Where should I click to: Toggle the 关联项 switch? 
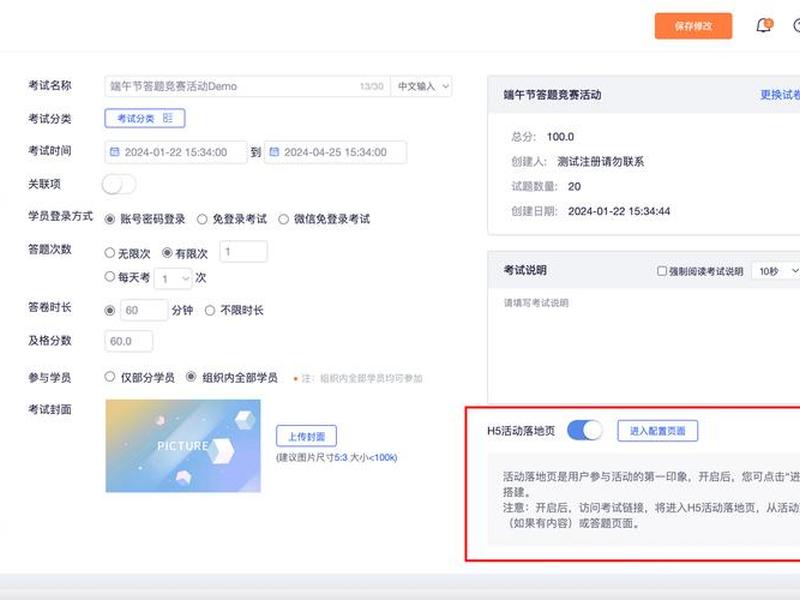(119, 184)
